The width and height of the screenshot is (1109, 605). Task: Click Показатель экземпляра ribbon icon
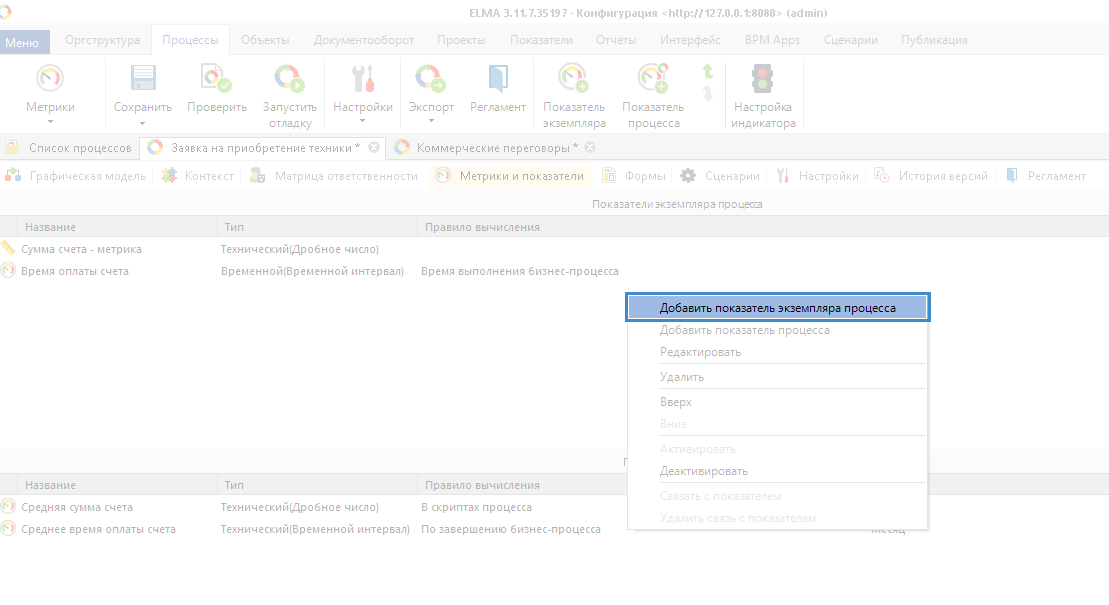[x=574, y=80]
